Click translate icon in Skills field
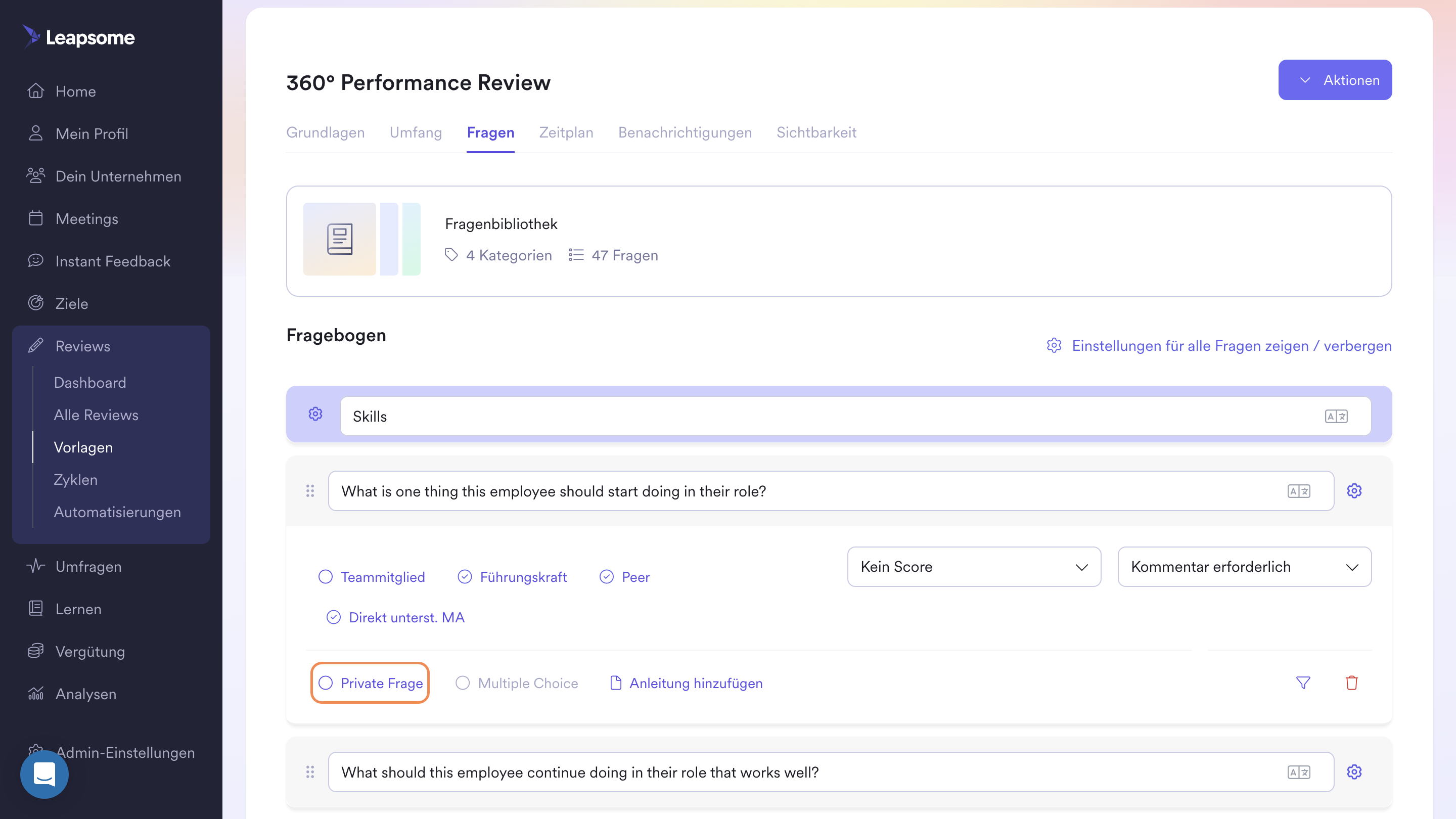This screenshot has height=819, width=1456. pyautogui.click(x=1336, y=417)
